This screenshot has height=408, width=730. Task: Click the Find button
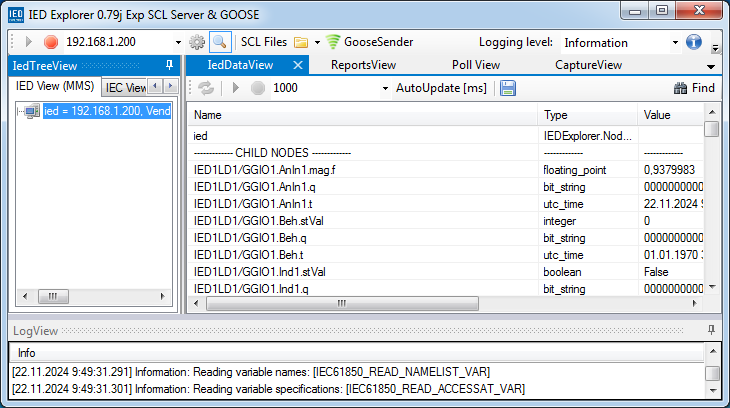click(694, 88)
